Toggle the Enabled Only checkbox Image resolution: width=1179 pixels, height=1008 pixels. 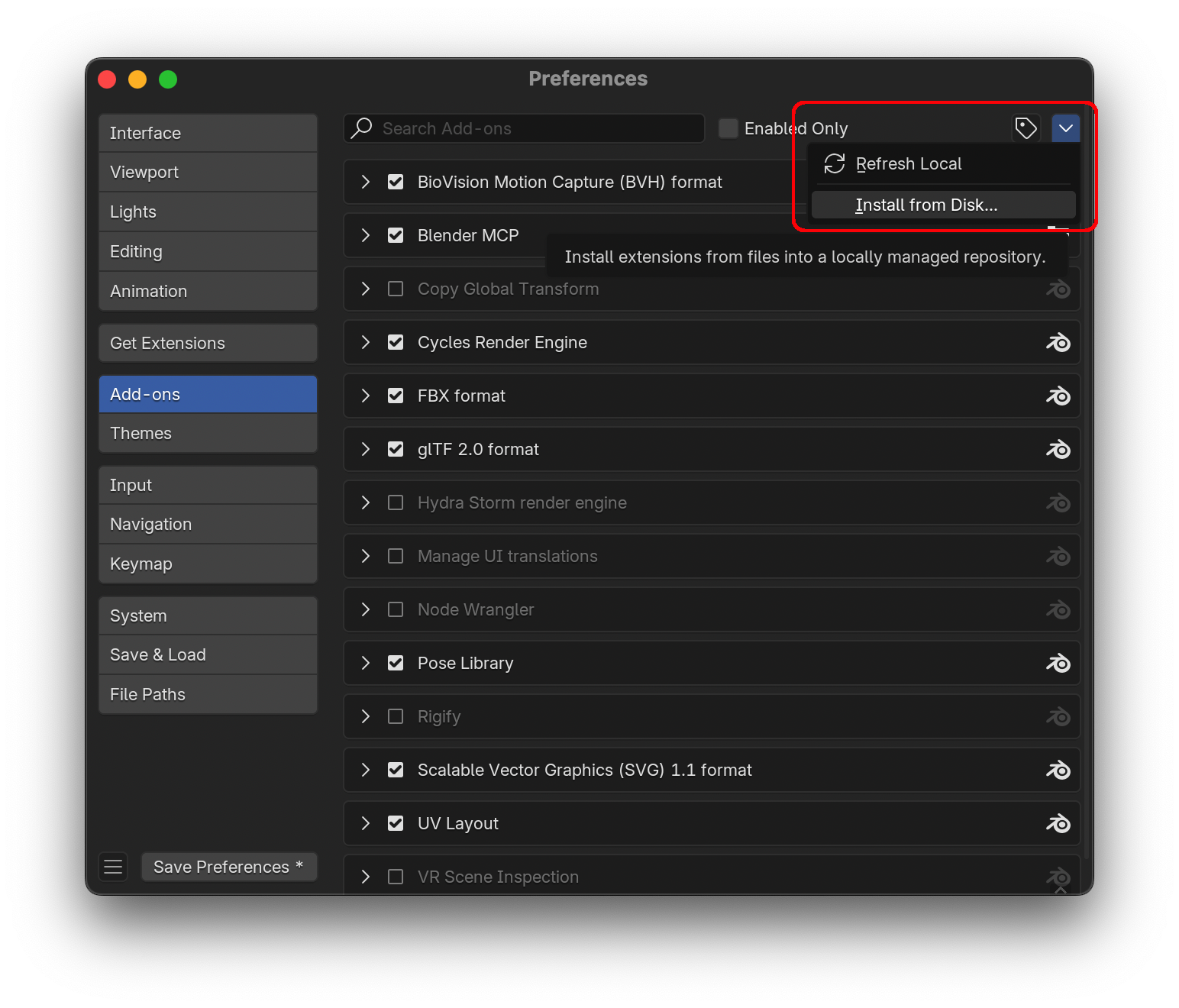pyautogui.click(x=728, y=128)
